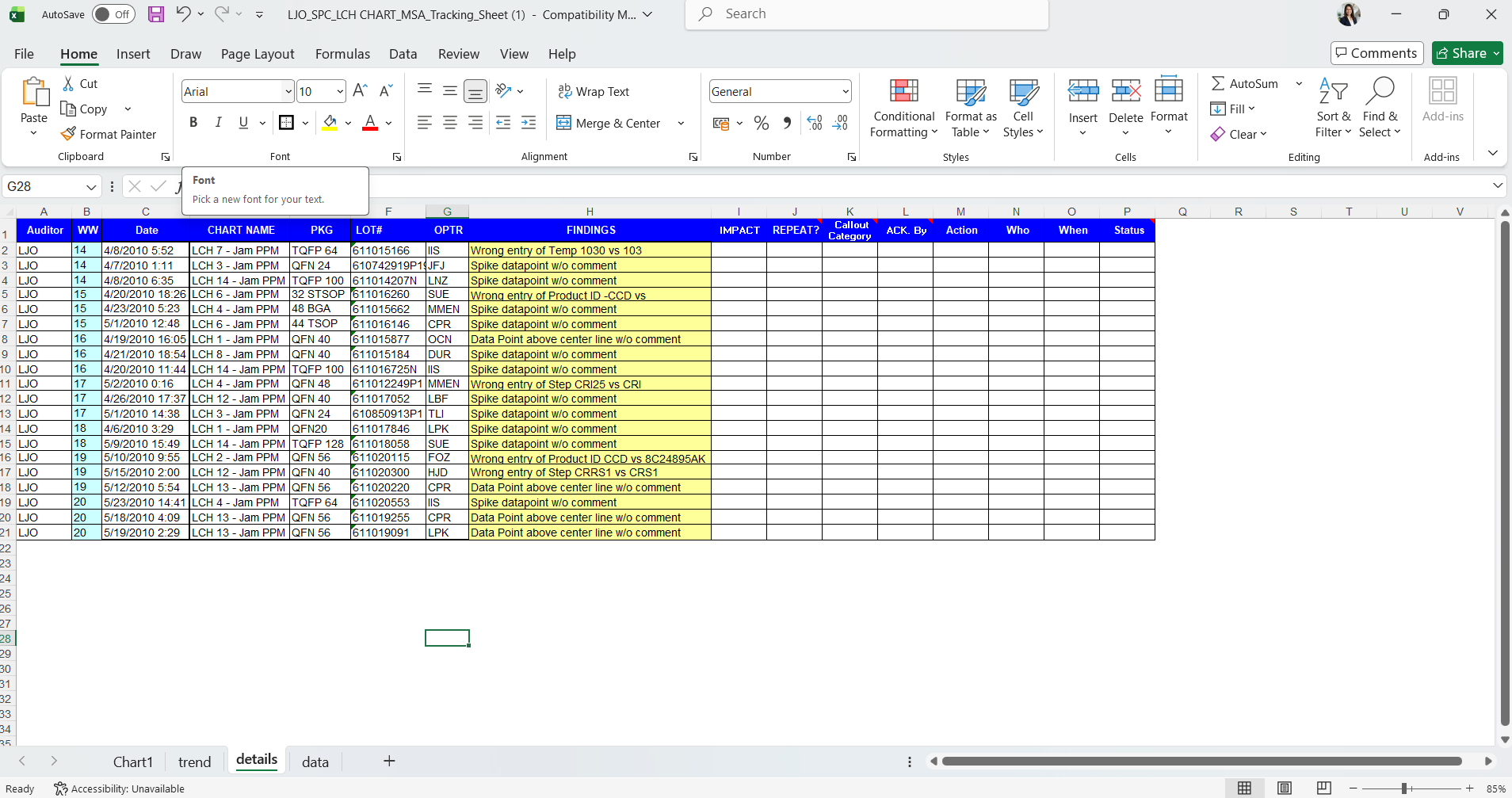This screenshot has width=1512, height=798.
Task: Click Increase Decimal icon
Action: 815,123
